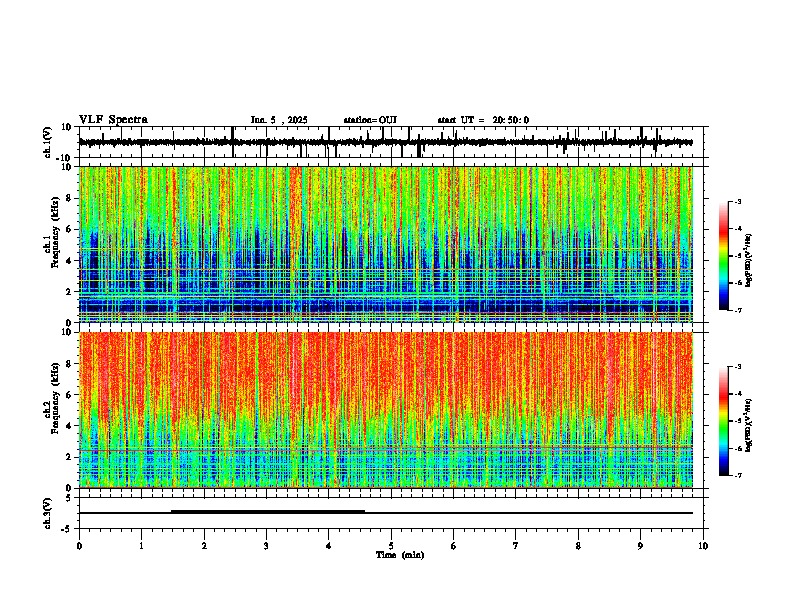The height and width of the screenshot is (612, 792).
Task: Click the -3 label on ch.1 color bar
Action: (x=737, y=202)
